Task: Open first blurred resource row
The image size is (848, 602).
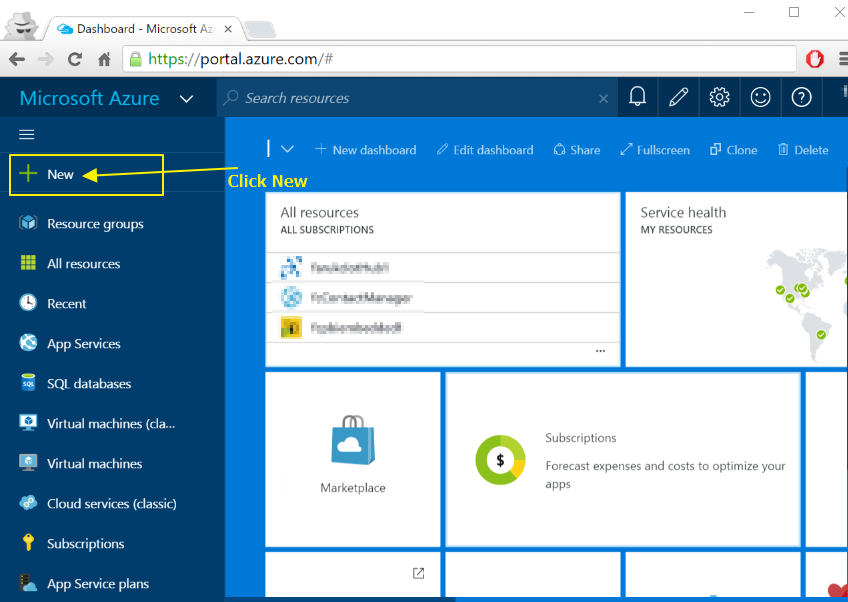Action: [442, 267]
